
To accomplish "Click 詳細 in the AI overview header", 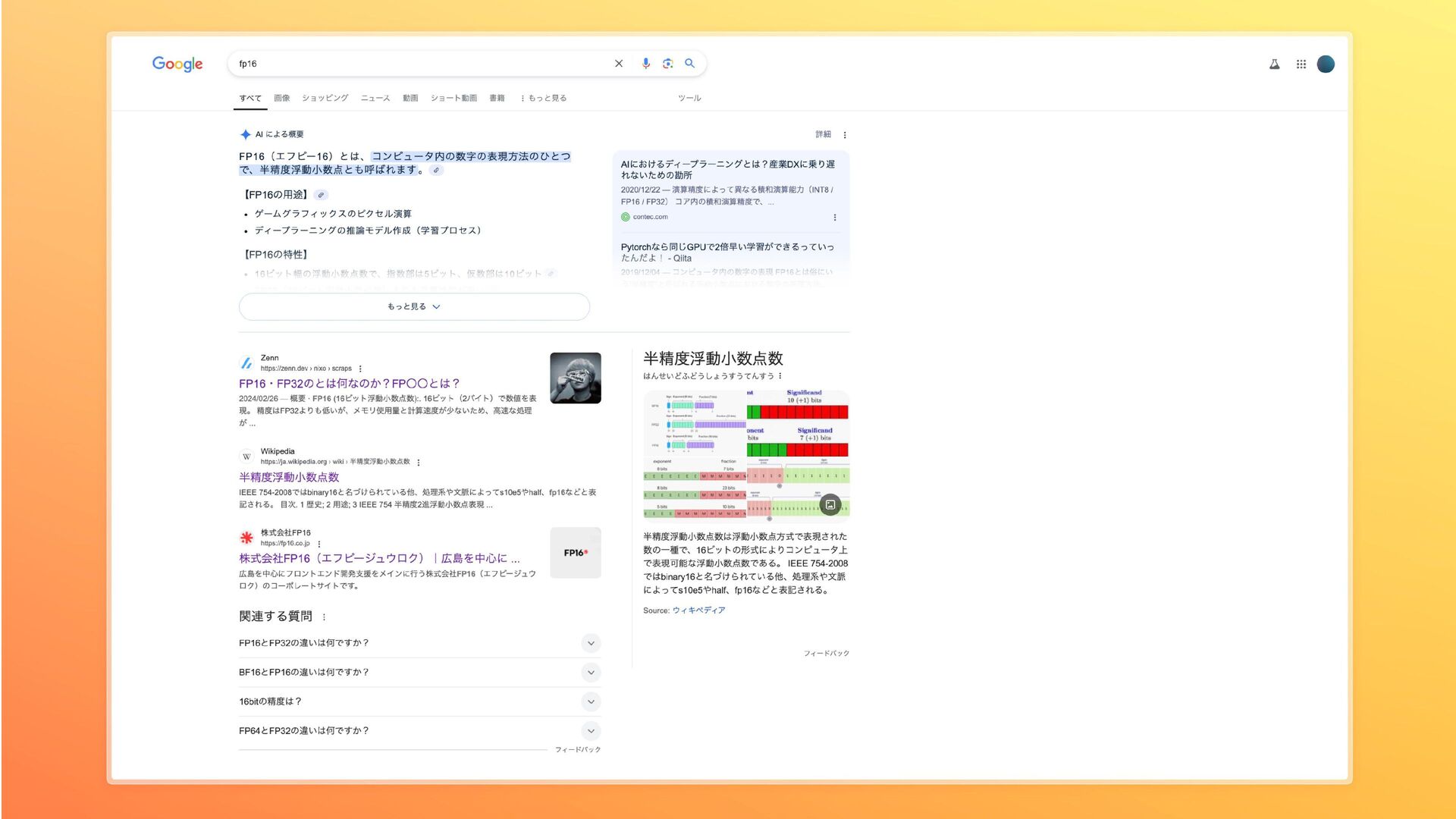I will click(823, 134).
